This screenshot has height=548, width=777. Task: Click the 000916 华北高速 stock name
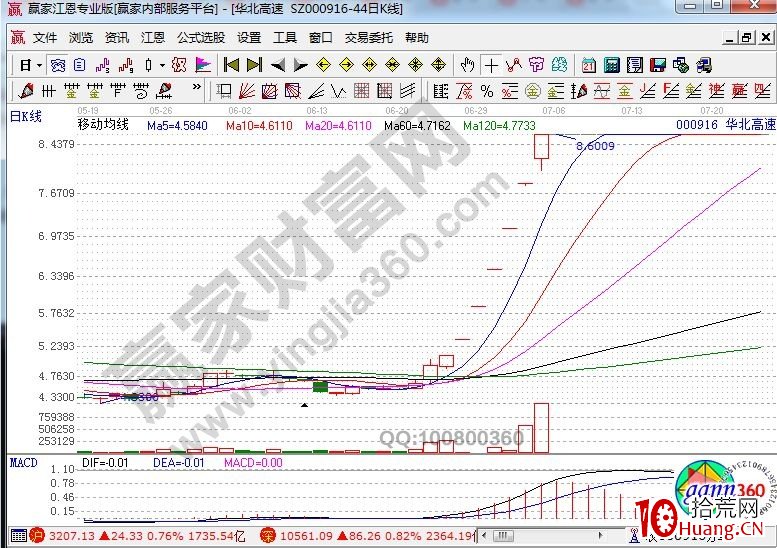click(725, 125)
